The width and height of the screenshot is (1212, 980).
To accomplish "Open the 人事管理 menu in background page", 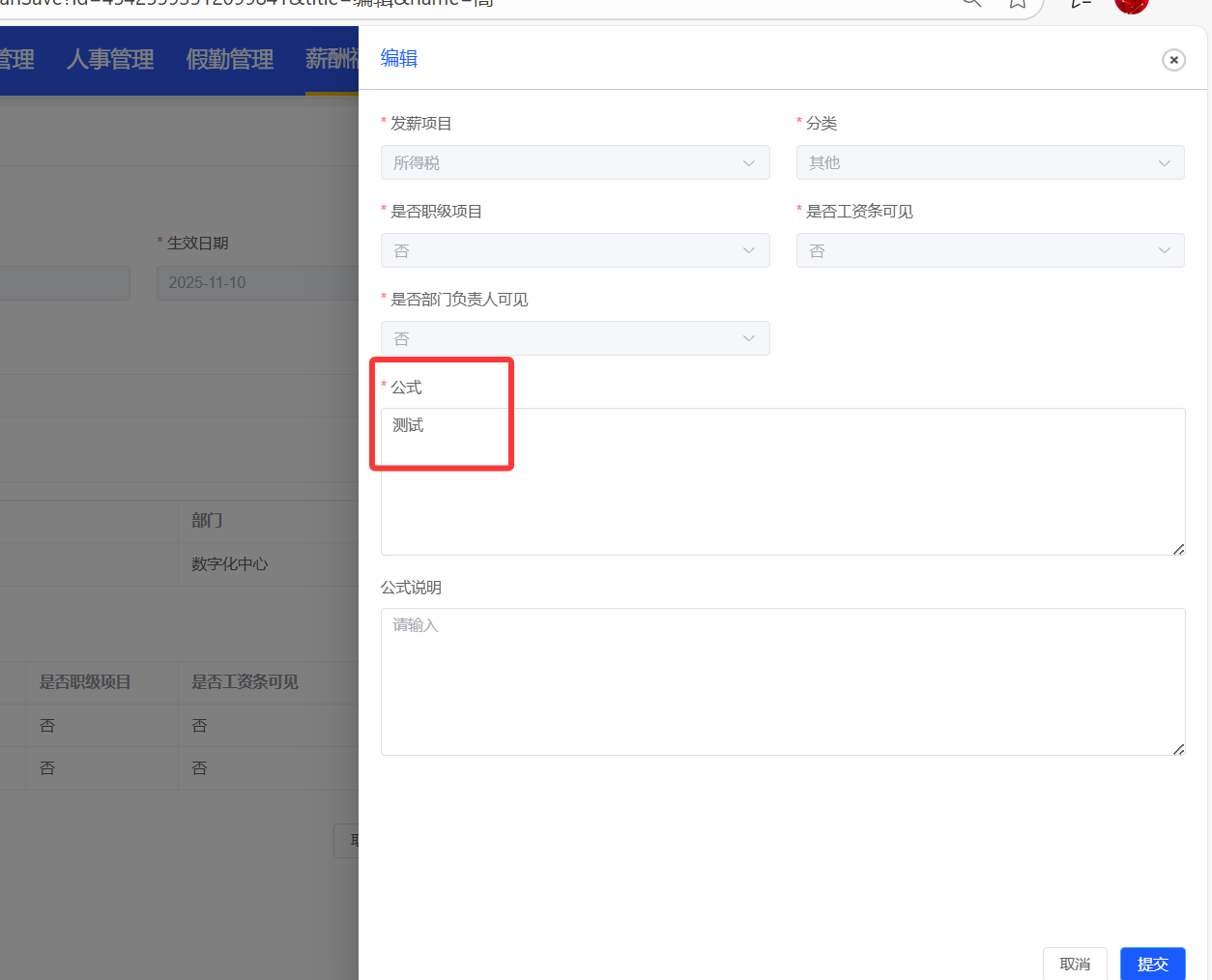I will point(110,59).
